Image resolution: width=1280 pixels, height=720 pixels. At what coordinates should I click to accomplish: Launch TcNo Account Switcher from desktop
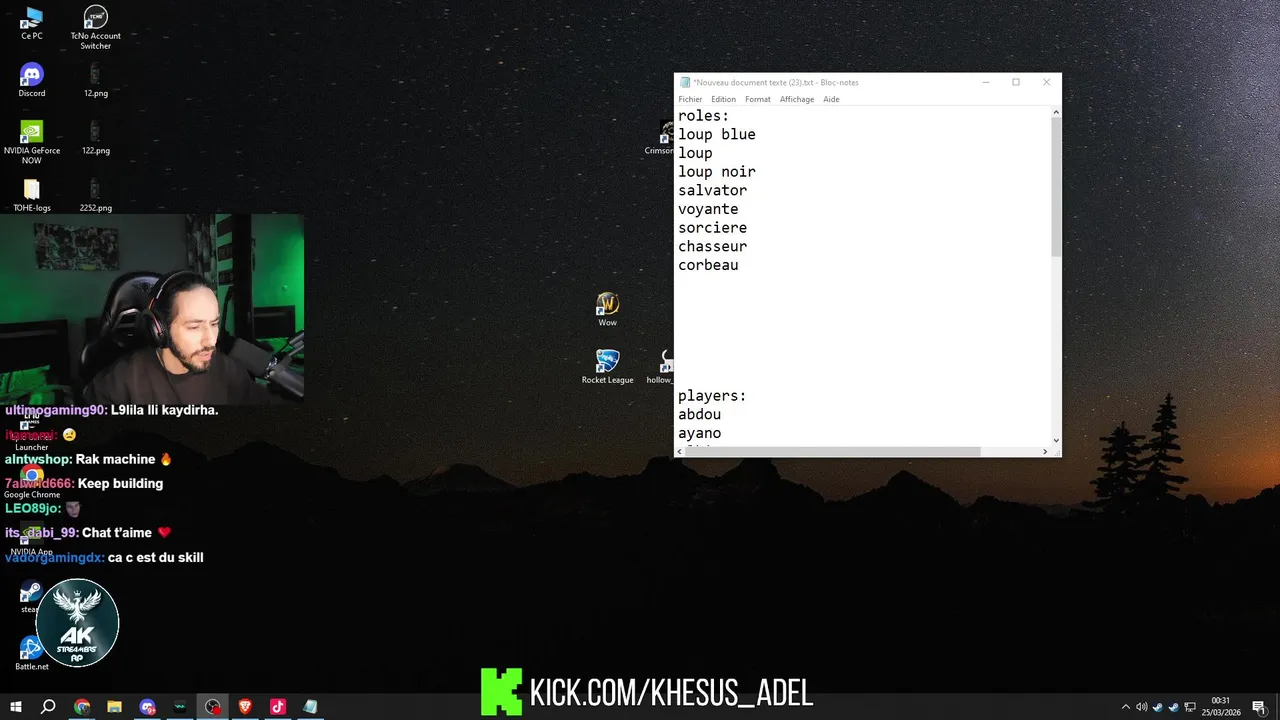click(x=95, y=27)
